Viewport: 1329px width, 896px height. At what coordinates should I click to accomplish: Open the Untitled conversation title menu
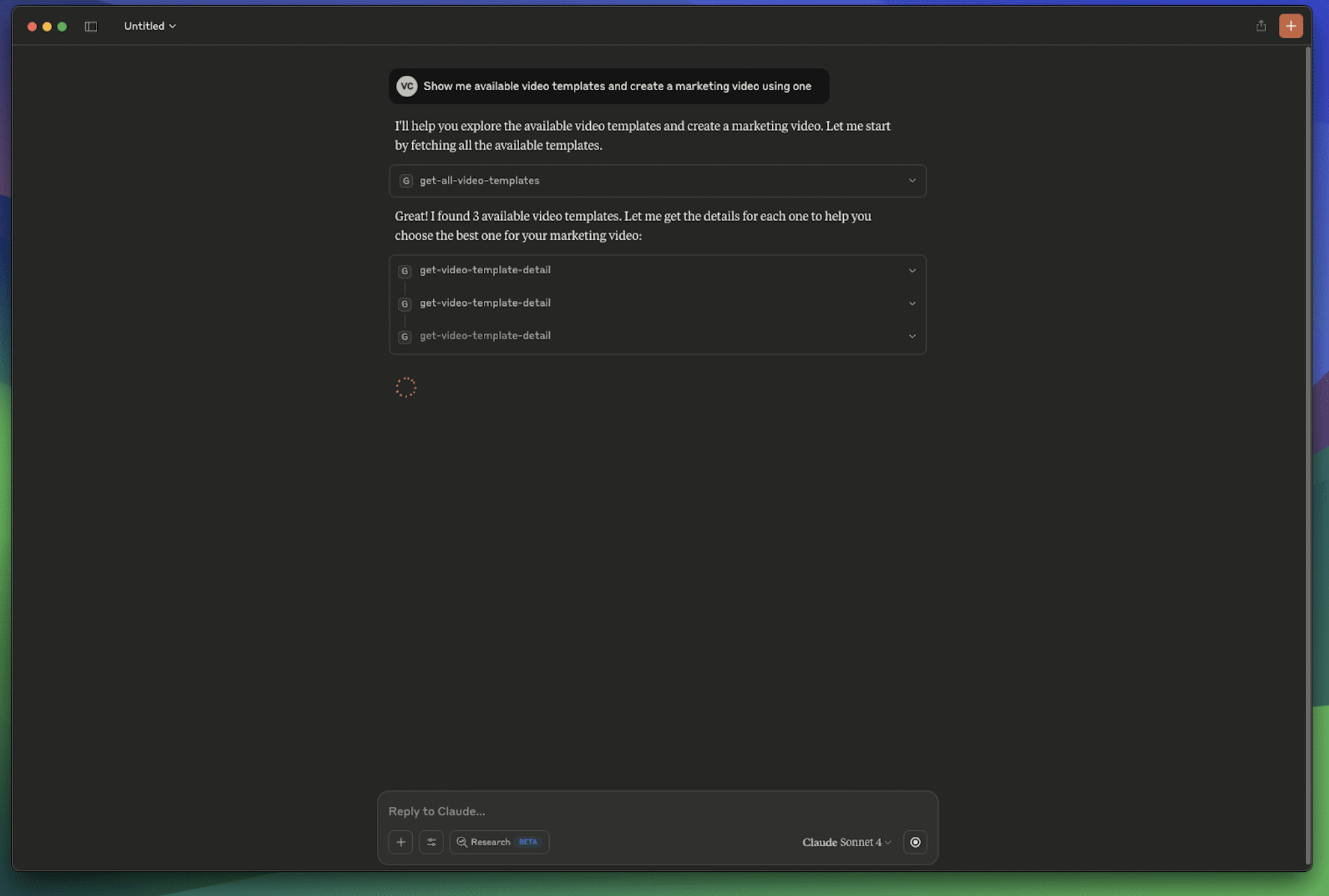tap(149, 25)
